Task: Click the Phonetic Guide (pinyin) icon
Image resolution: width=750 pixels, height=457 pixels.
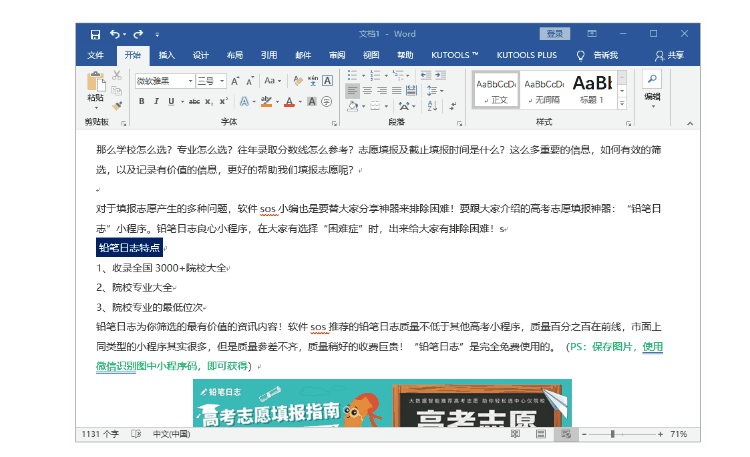Action: click(313, 81)
